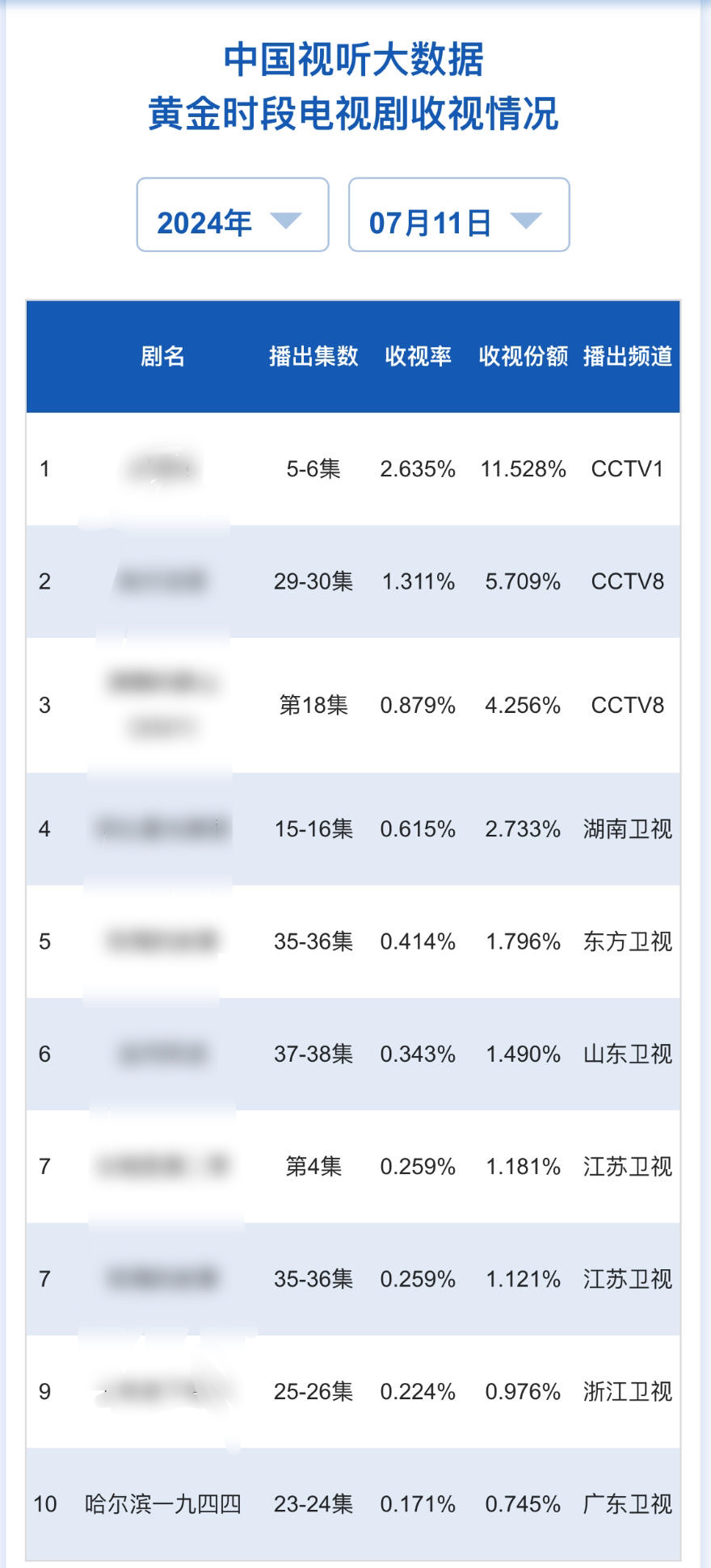711x1568 pixels.
Task: Select the 东方卫视 row
Action: point(353,941)
